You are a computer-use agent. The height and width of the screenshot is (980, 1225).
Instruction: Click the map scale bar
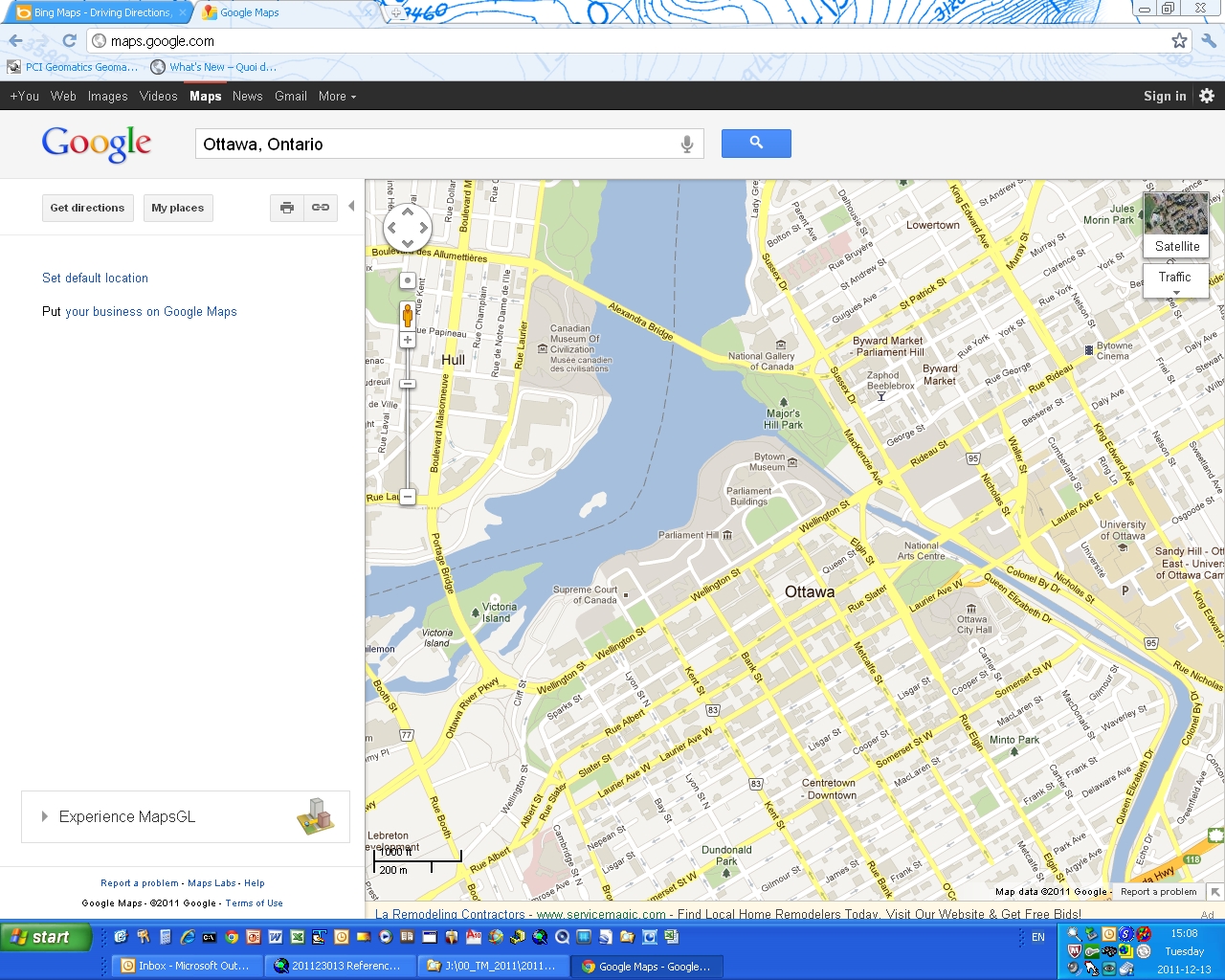[417, 860]
